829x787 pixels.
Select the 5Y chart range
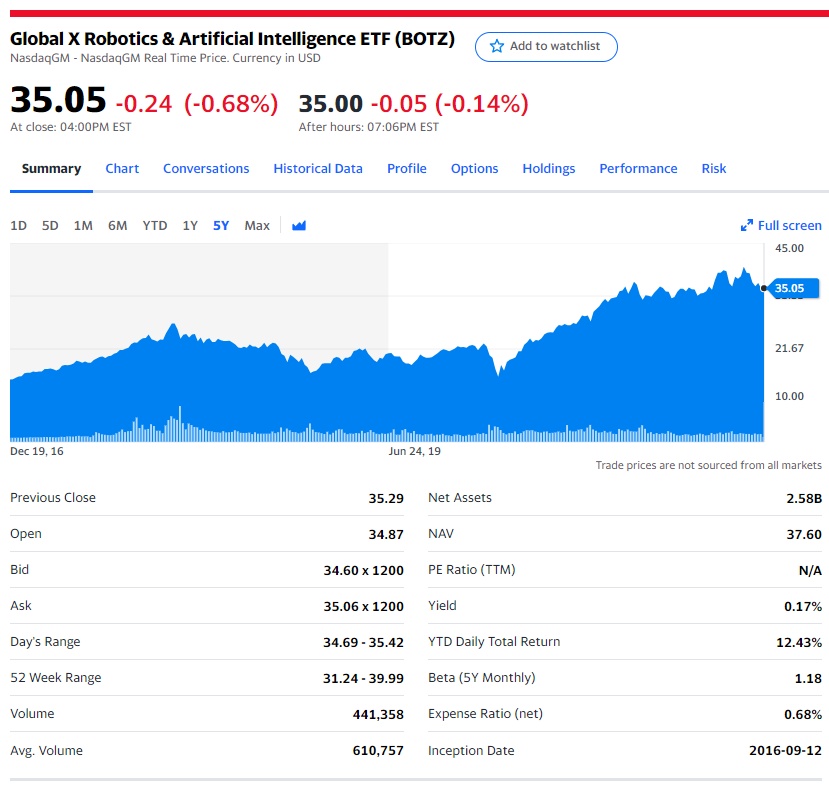coord(221,226)
